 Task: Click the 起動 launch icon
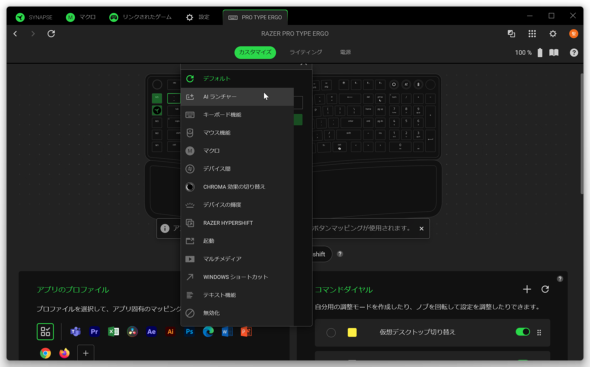click(190, 241)
